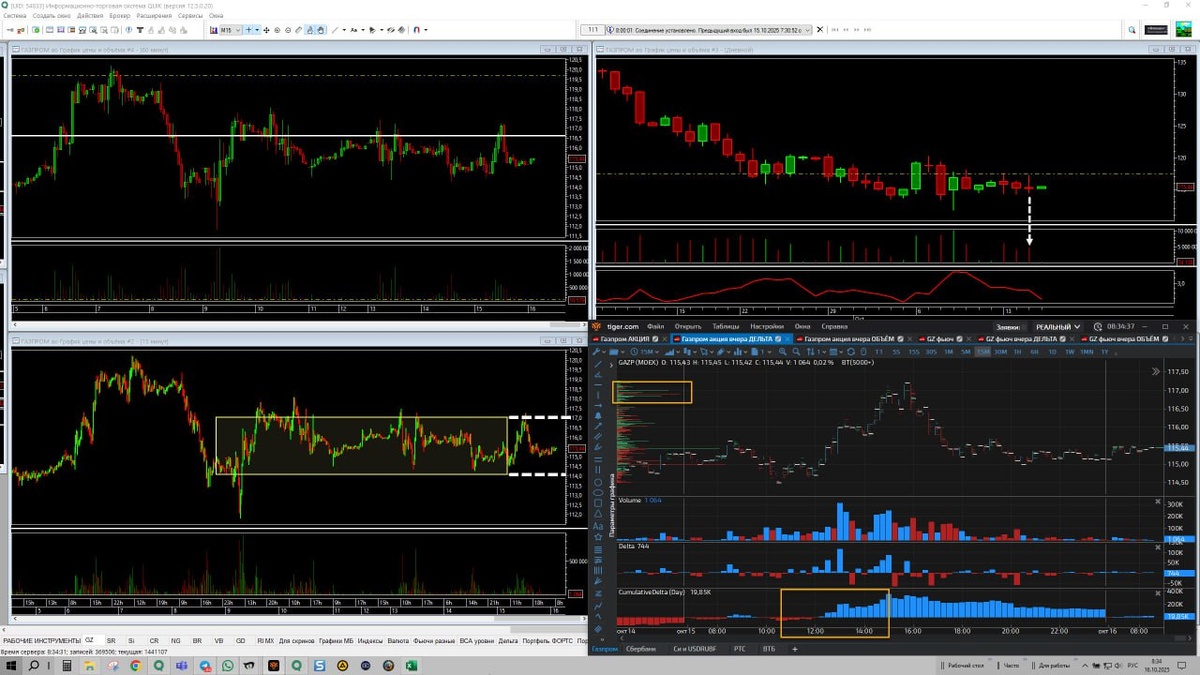This screenshot has width=1200, height=675.
Task: Expand the GAZP header arrow
Action: click(x=611, y=366)
